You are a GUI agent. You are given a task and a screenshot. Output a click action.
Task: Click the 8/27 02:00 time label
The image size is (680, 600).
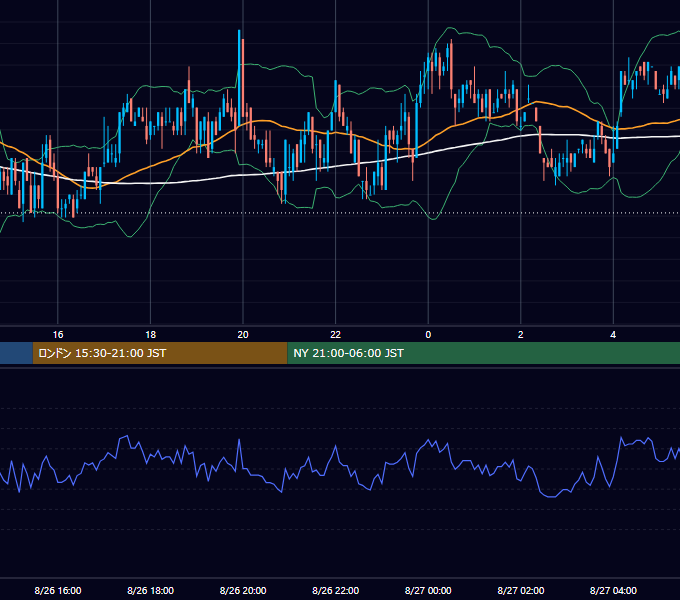coord(521,590)
